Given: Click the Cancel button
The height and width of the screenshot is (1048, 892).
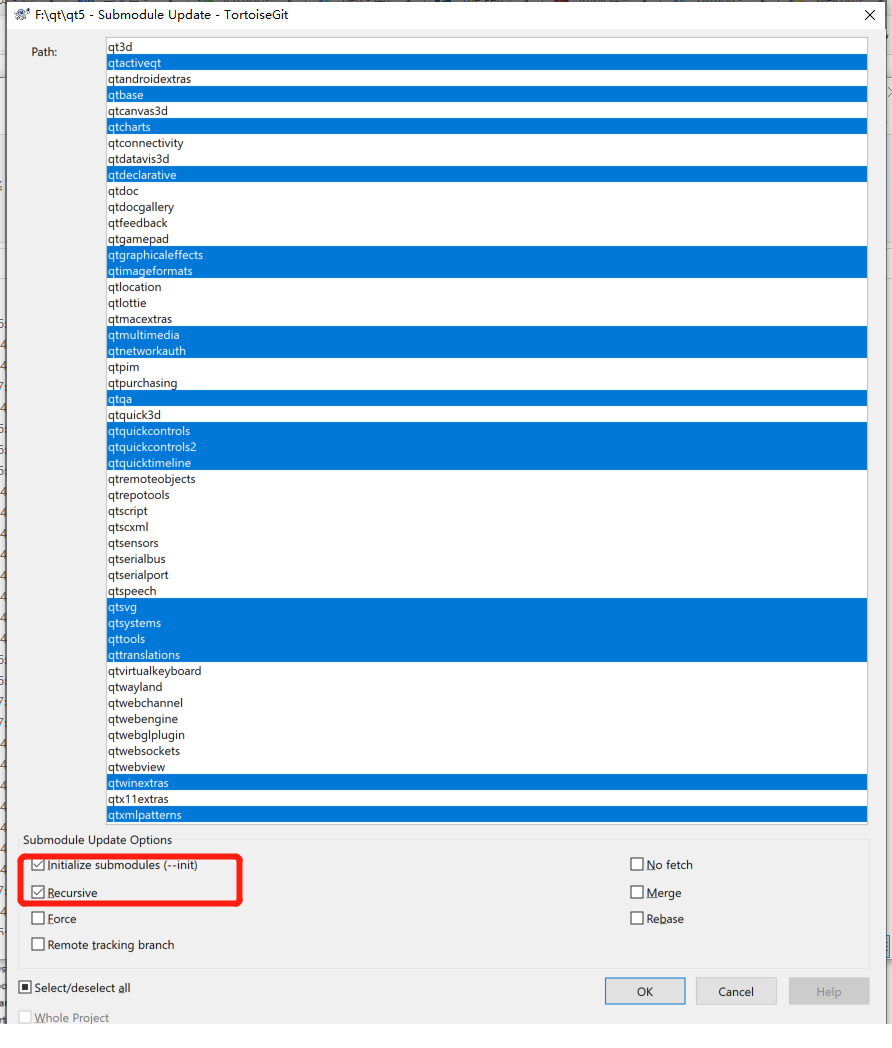Looking at the screenshot, I should pos(736,991).
